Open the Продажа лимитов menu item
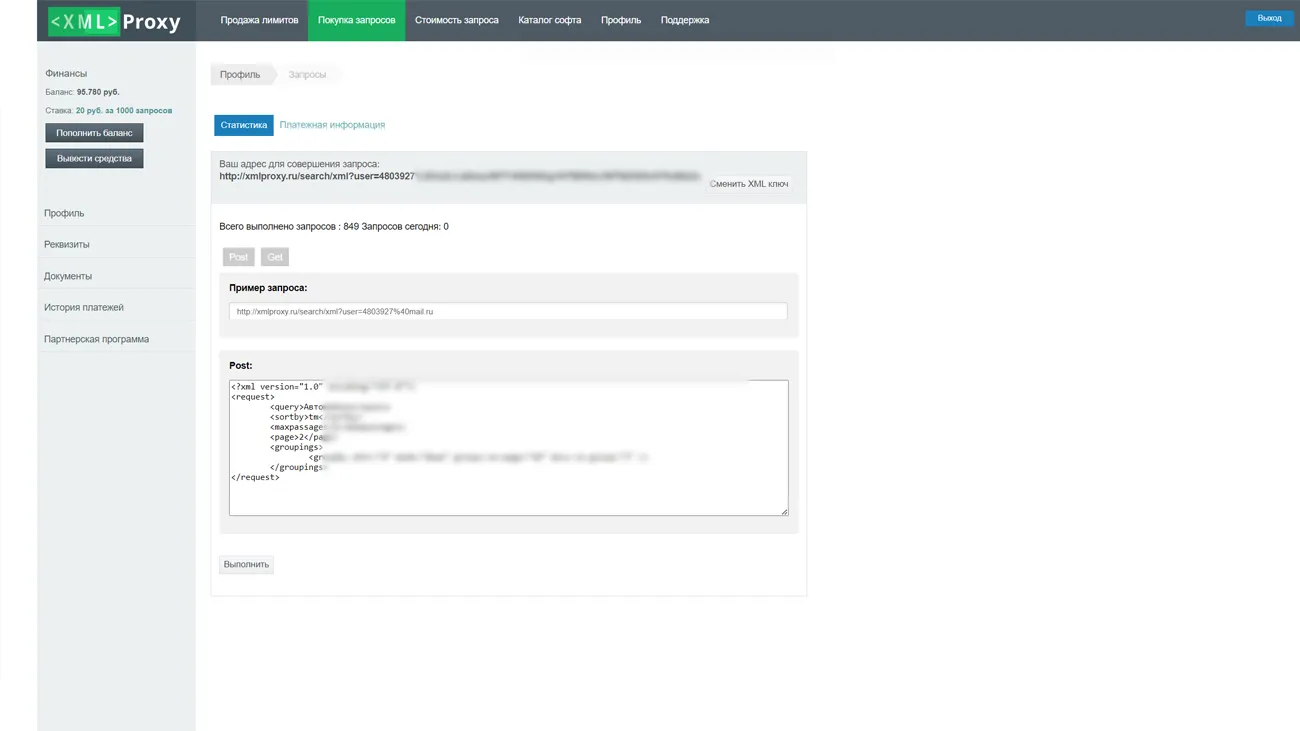1300x731 pixels. pyautogui.click(x=259, y=20)
